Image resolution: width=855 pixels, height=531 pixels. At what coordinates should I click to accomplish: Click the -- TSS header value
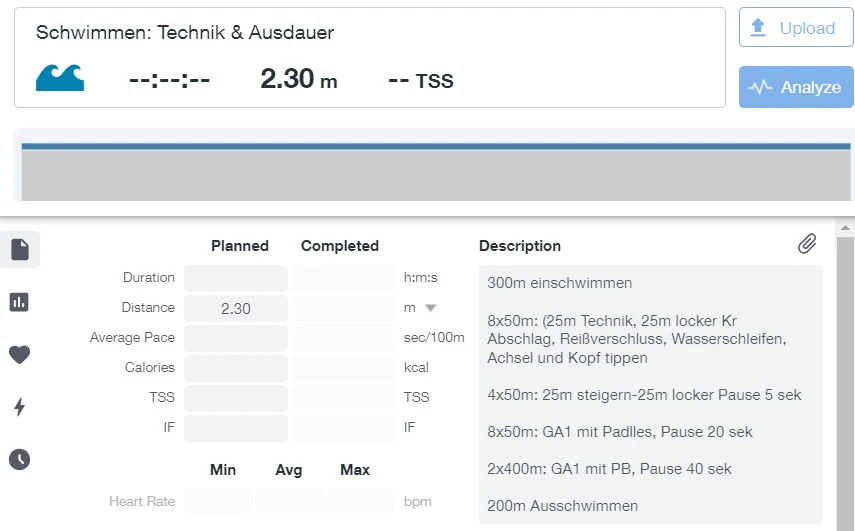tap(420, 81)
